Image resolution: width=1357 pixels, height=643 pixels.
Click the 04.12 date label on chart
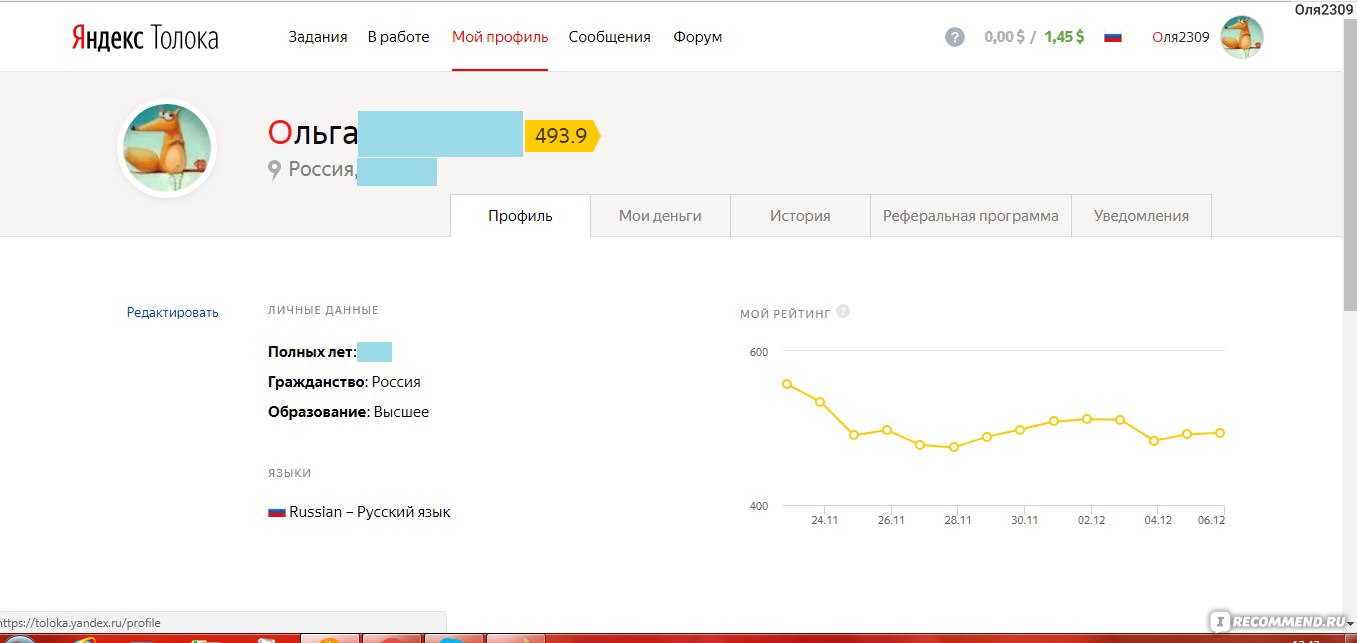coord(1158,520)
